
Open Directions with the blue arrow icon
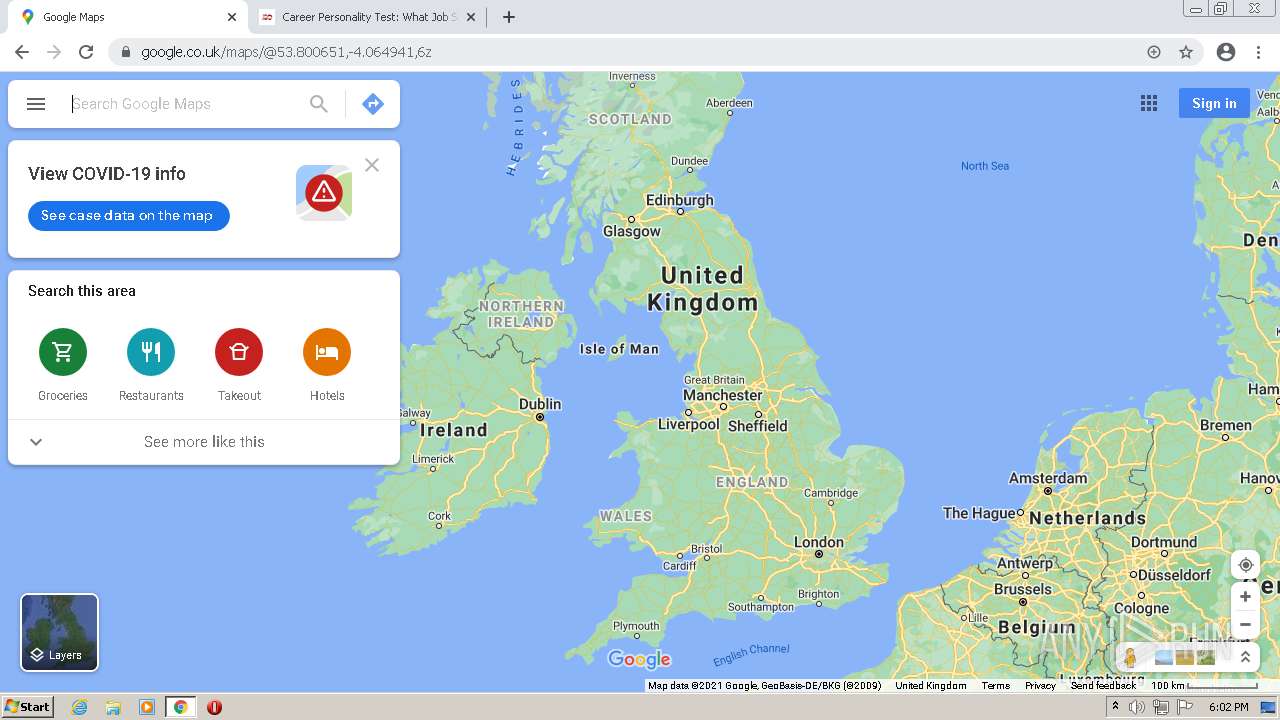click(x=373, y=104)
